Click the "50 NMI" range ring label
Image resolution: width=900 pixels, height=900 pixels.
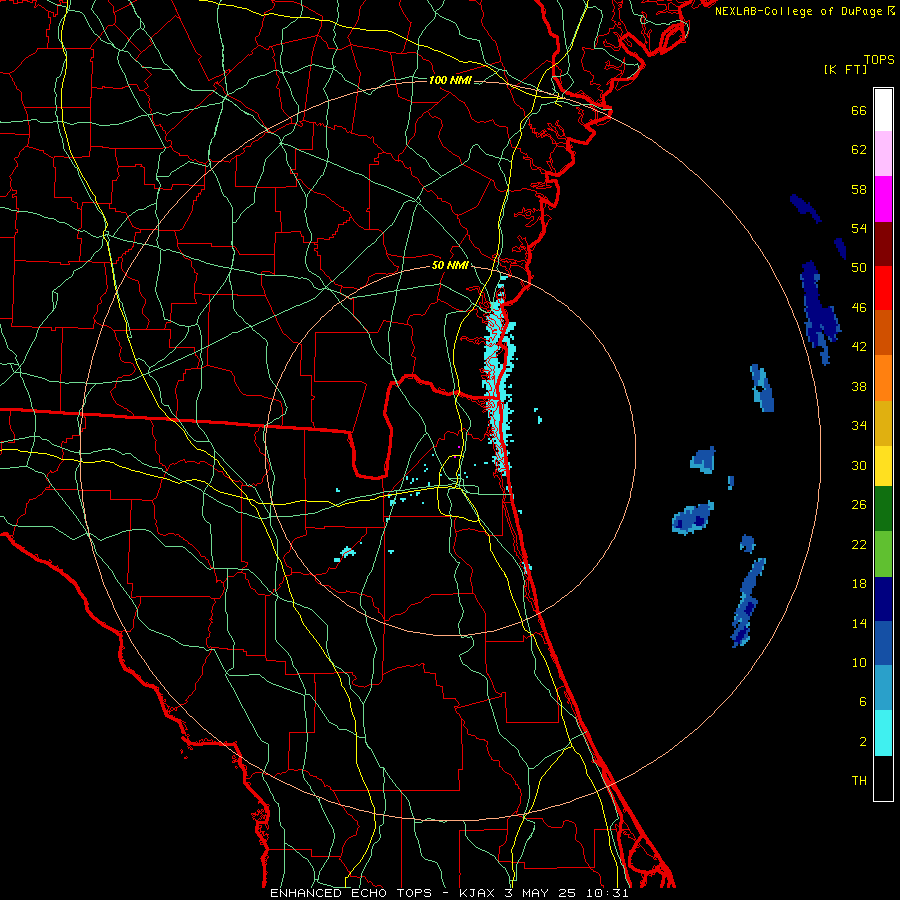click(x=450, y=265)
